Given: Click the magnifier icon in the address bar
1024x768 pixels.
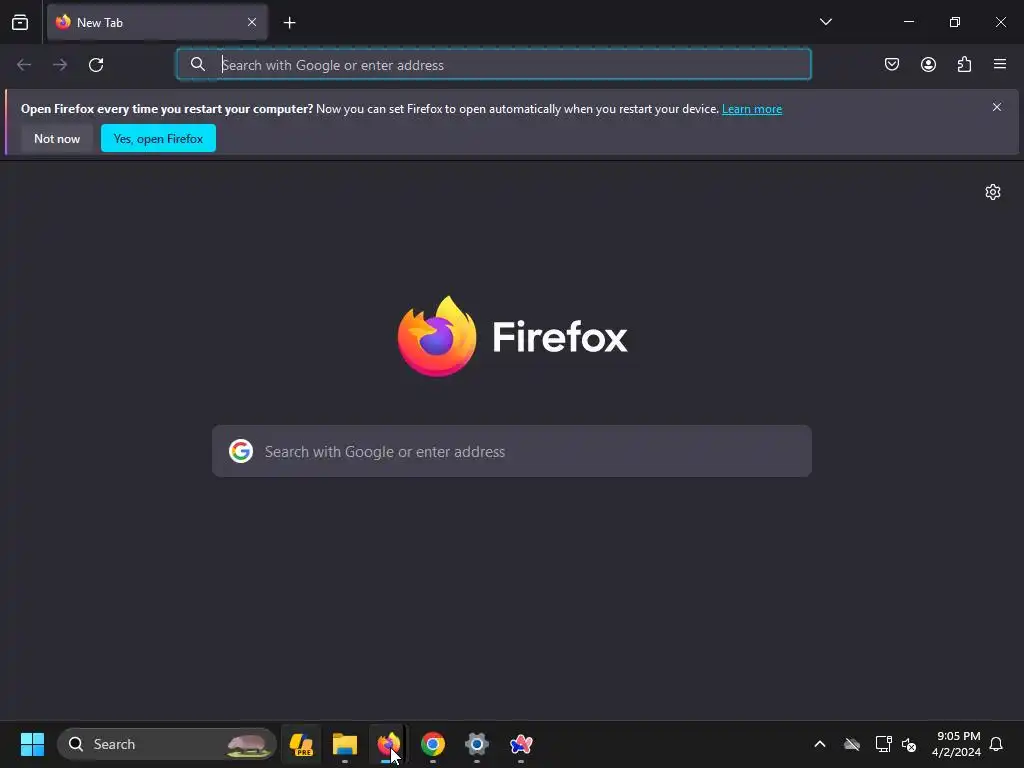Looking at the screenshot, I should point(198,64).
